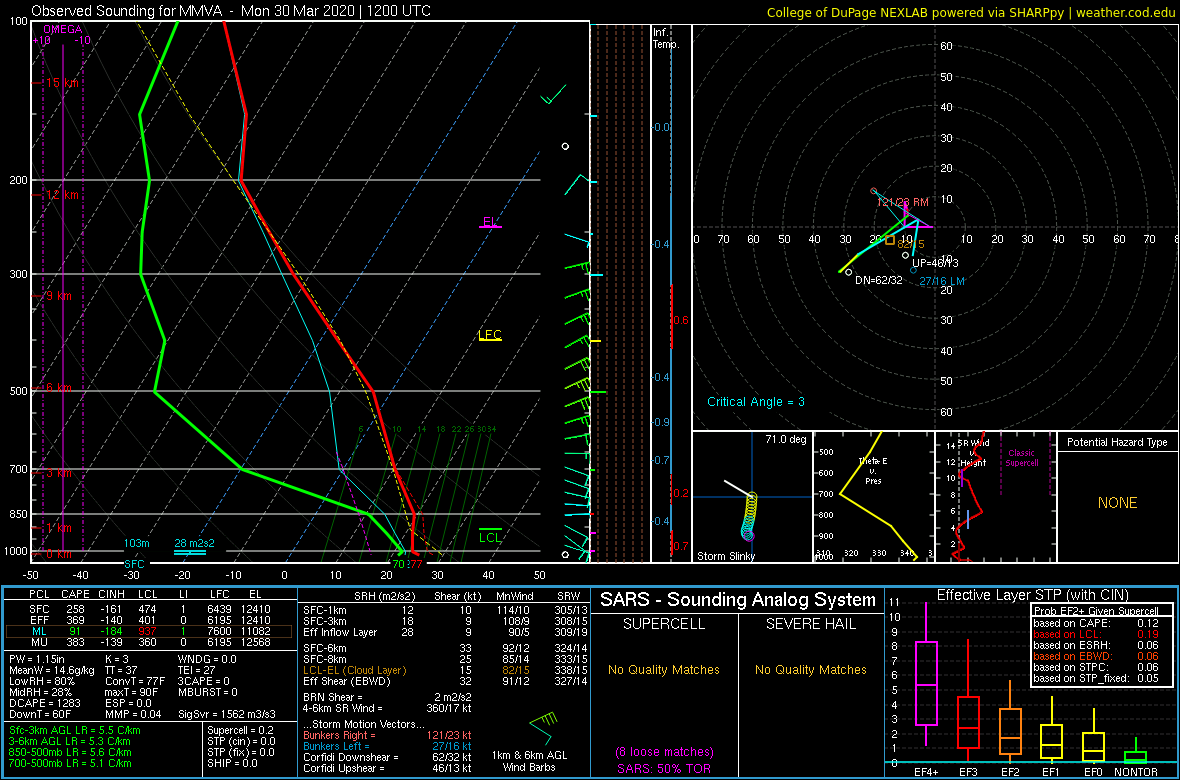Click the 1km & 6km AGL wind barb icon
This screenshot has height=780, width=1180.
[x=543, y=726]
